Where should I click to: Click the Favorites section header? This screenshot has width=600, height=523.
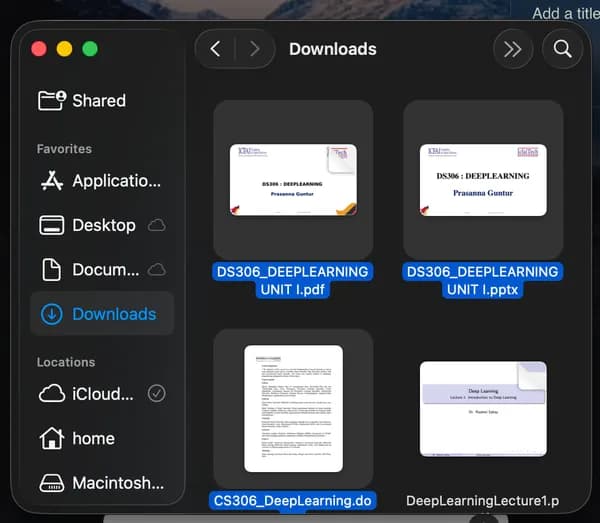click(64, 149)
